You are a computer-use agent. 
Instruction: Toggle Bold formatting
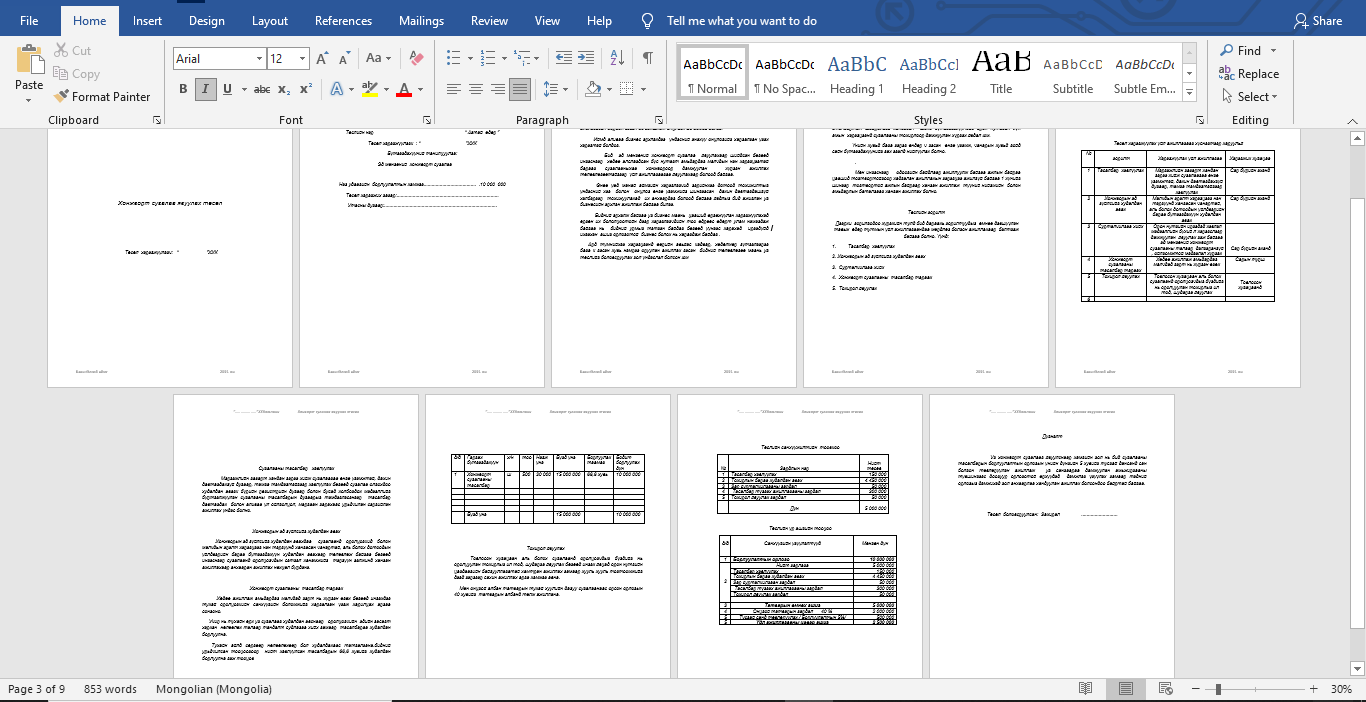(183, 89)
